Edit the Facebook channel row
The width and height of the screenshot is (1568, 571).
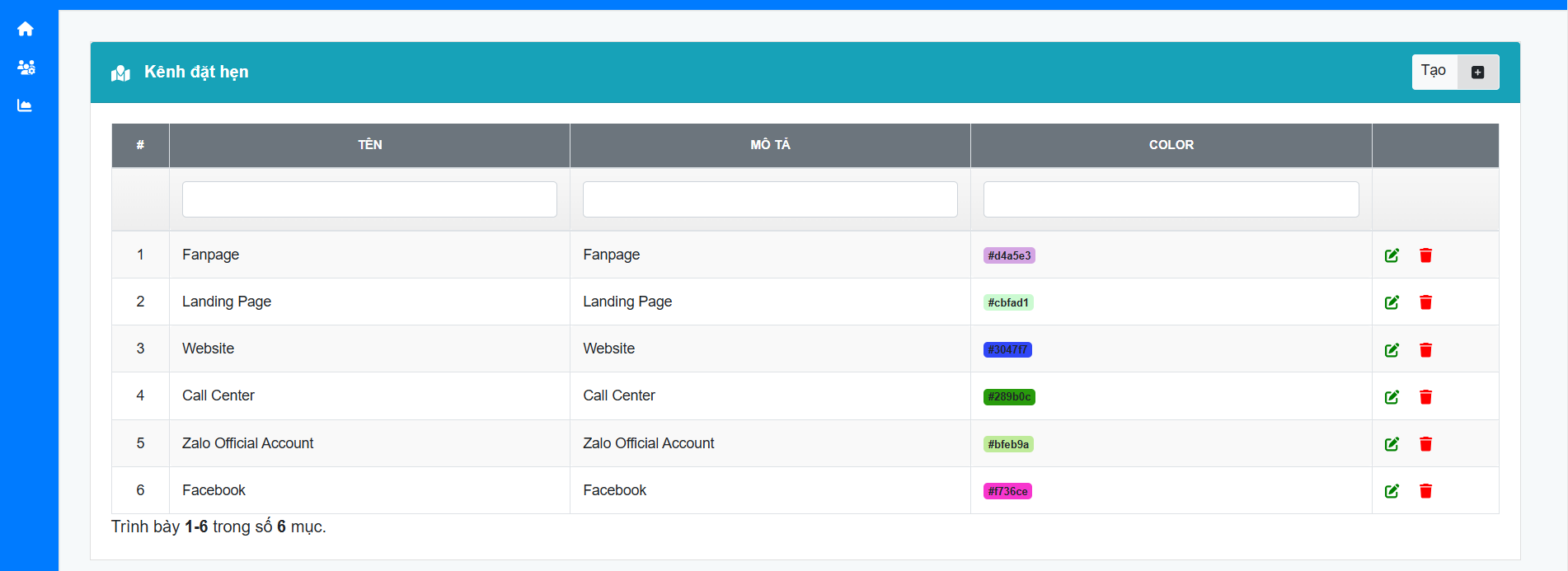tap(1392, 491)
